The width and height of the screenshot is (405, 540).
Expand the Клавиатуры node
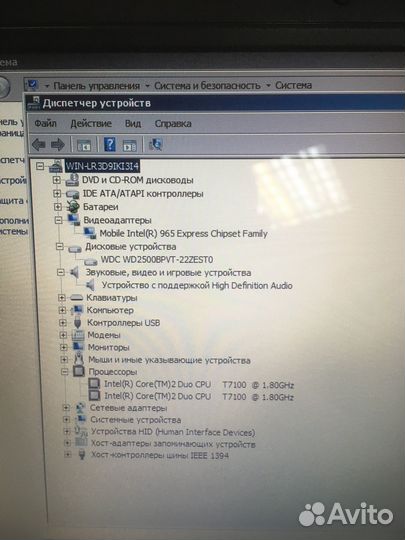pos(62,298)
